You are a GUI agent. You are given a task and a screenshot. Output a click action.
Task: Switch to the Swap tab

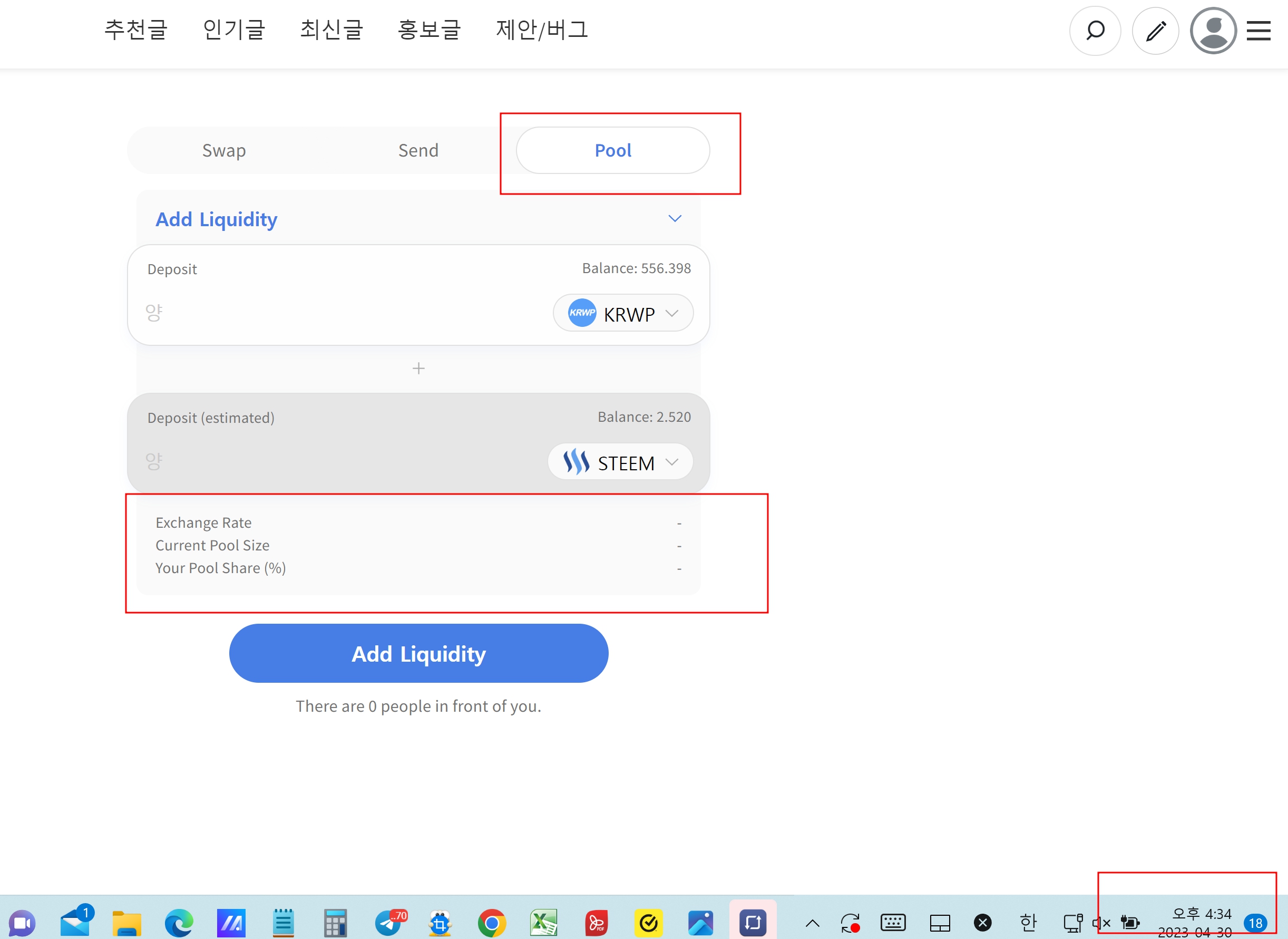pos(224,151)
